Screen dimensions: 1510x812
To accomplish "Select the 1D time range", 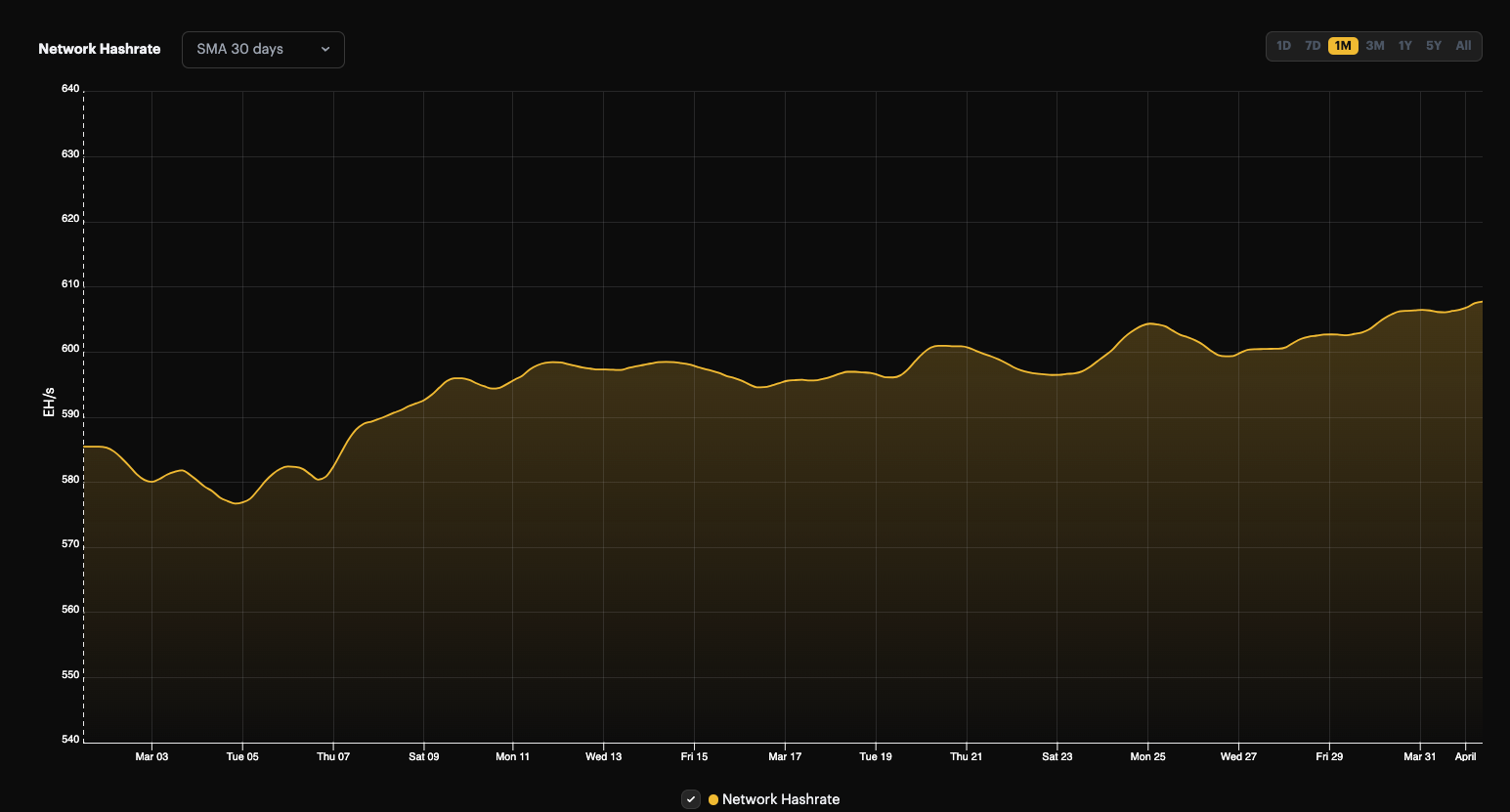I will 1283,45.
